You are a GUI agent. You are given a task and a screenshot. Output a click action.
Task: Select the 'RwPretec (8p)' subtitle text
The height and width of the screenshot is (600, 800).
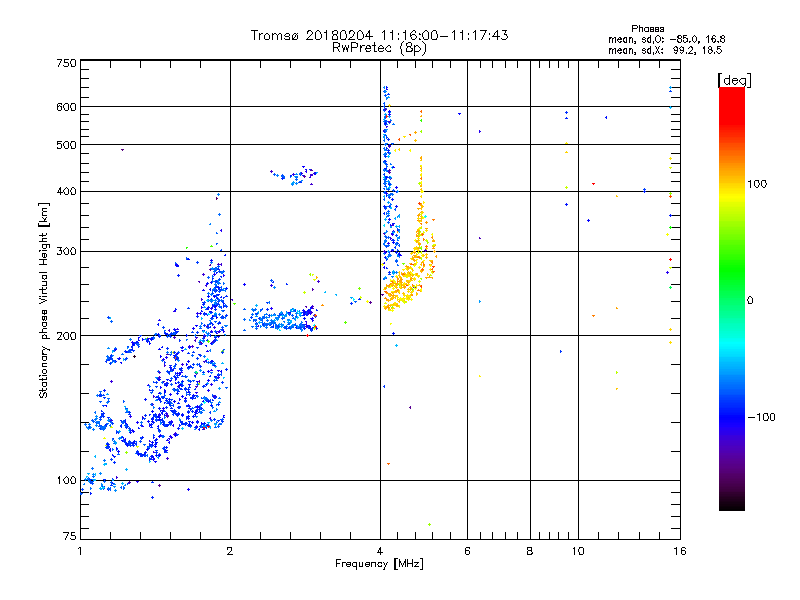(x=379, y=48)
